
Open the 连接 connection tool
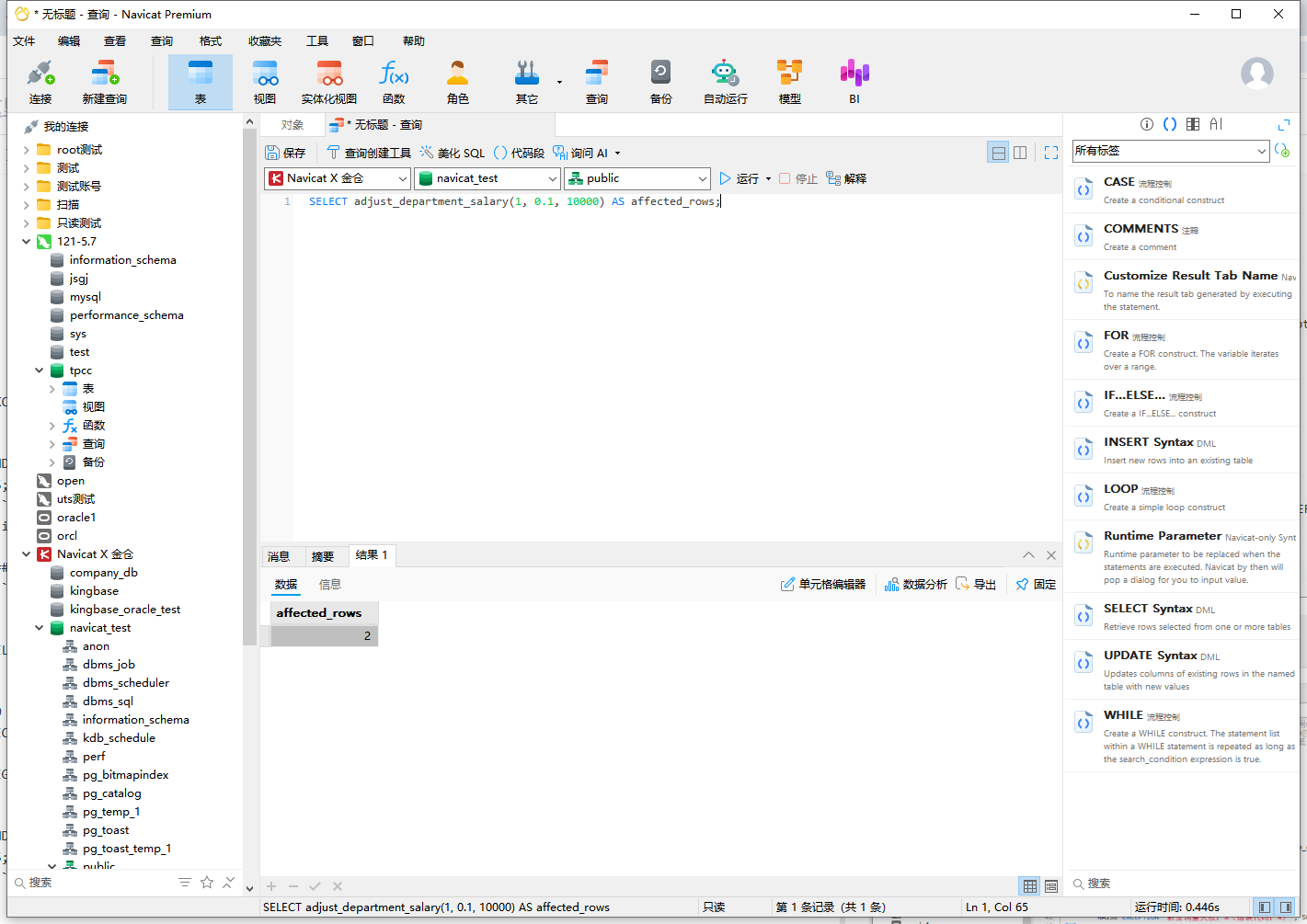40,83
